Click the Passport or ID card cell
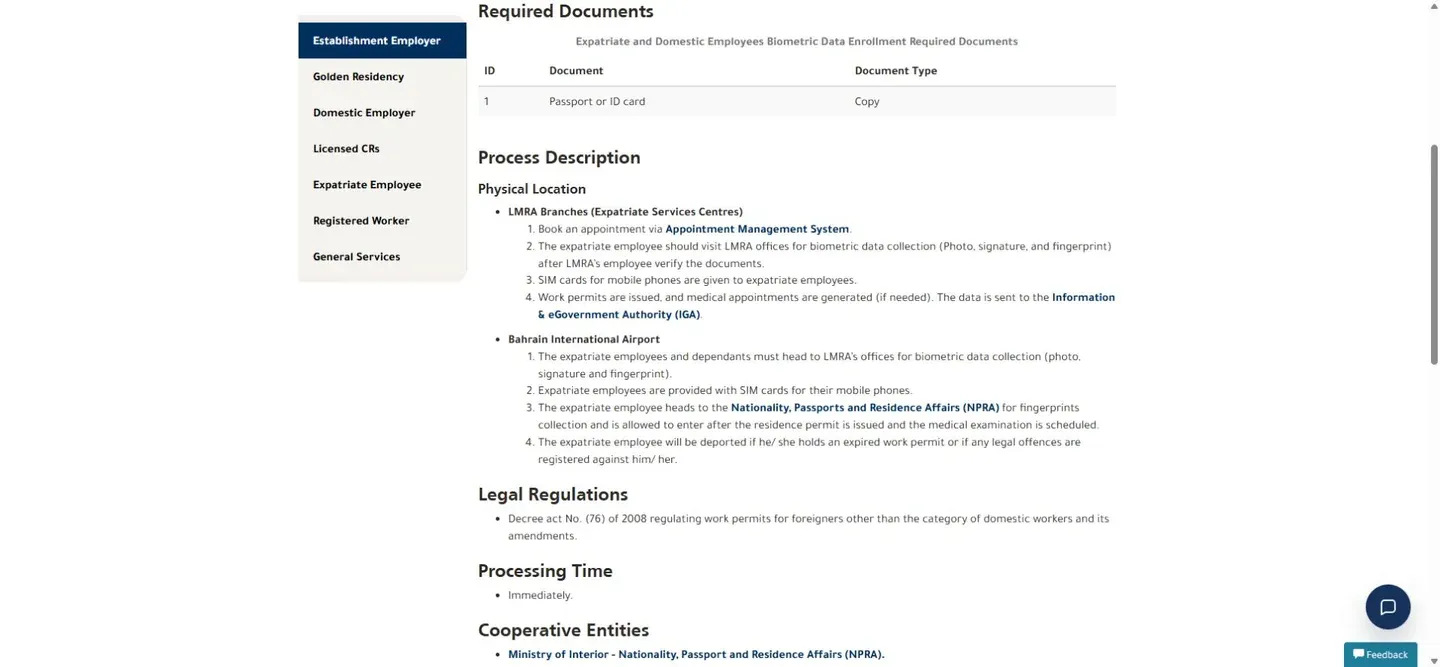This screenshot has width=1440, height=667. point(597,102)
